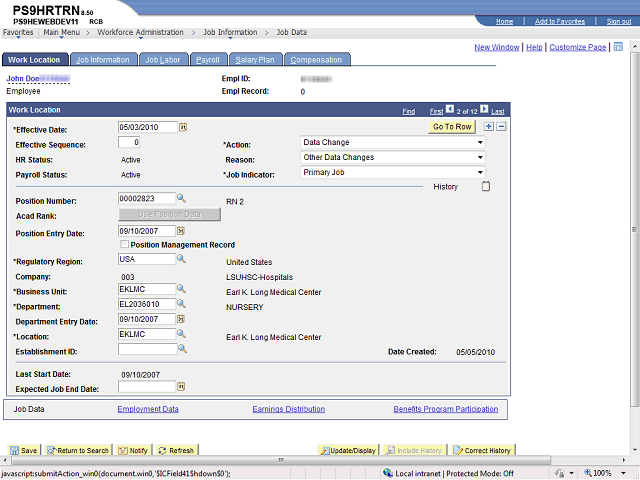Screen dimensions: 640x480
Task: Click the Update/Display button
Action: 348,450
